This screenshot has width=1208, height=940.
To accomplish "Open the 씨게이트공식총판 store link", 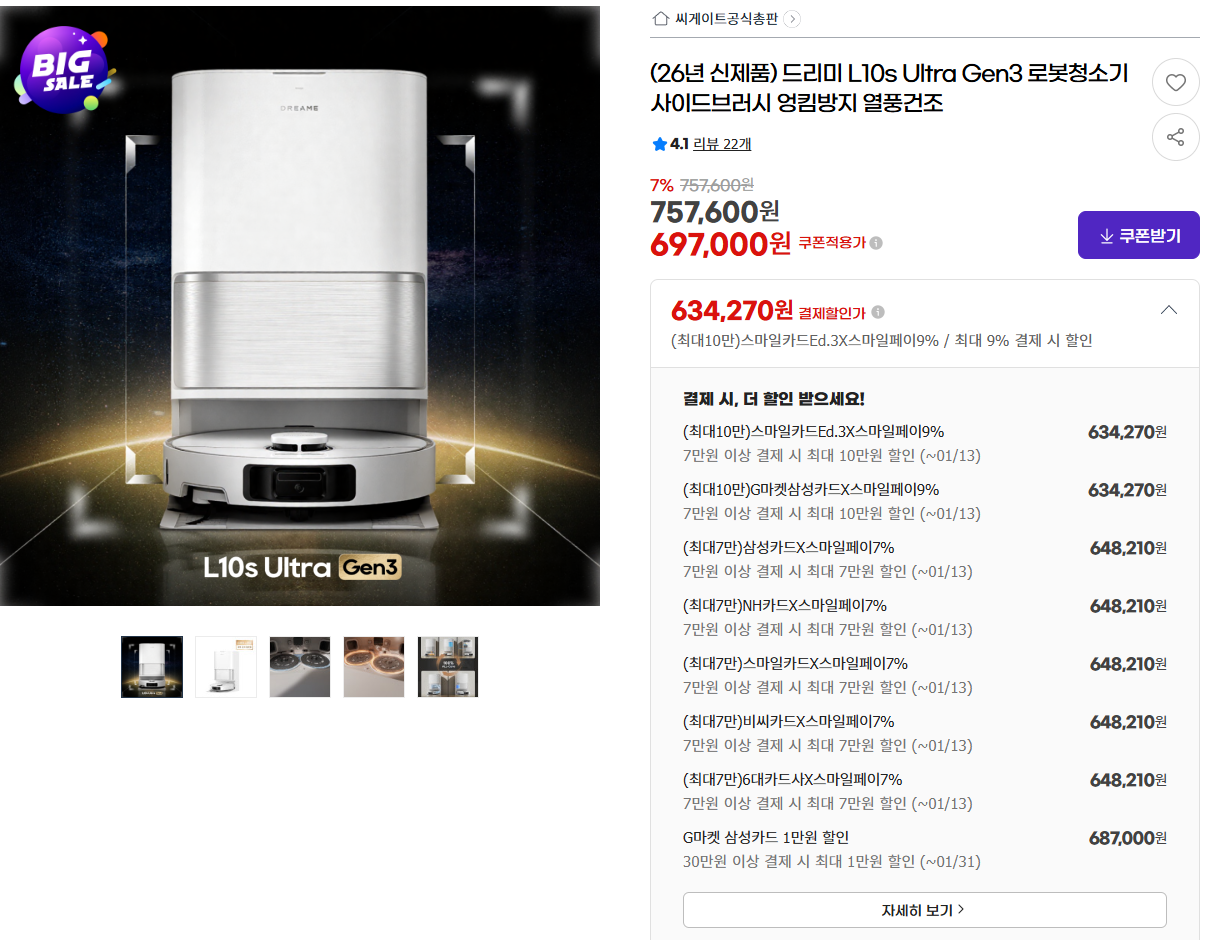I will tap(726, 18).
